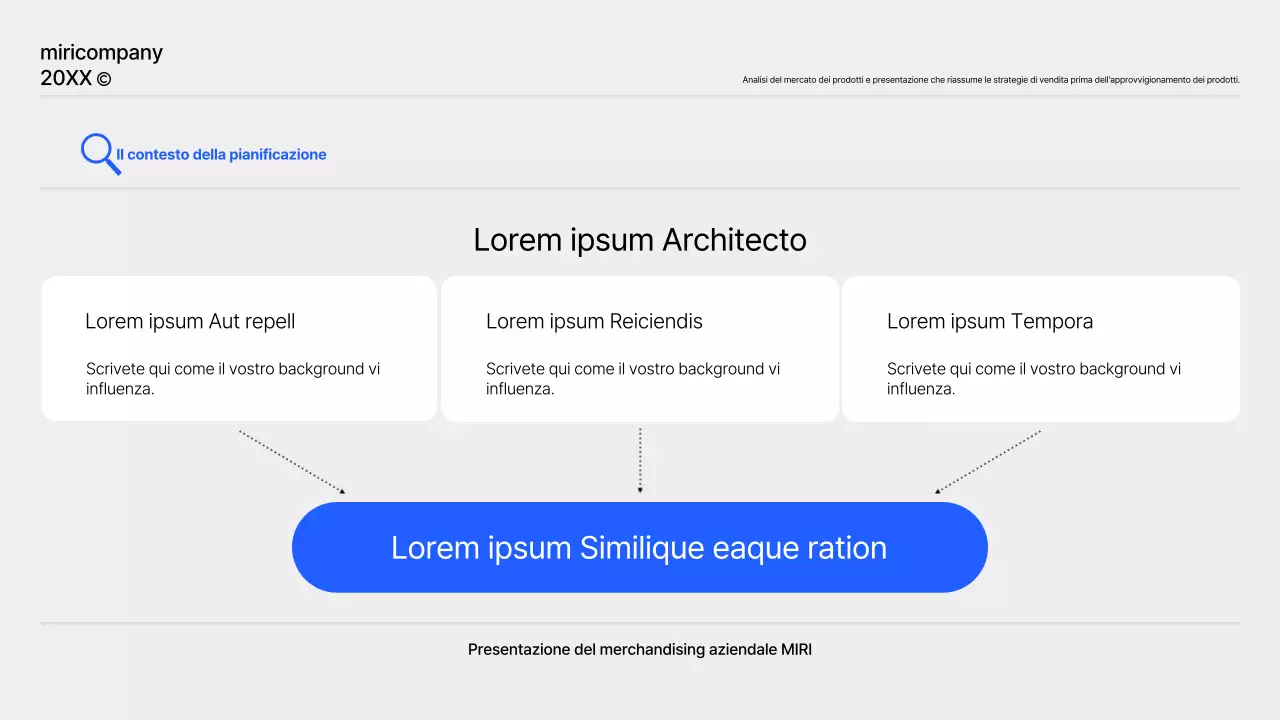Image resolution: width=1280 pixels, height=720 pixels.
Task: Select the analisi del mercato description text
Action: pos(990,78)
